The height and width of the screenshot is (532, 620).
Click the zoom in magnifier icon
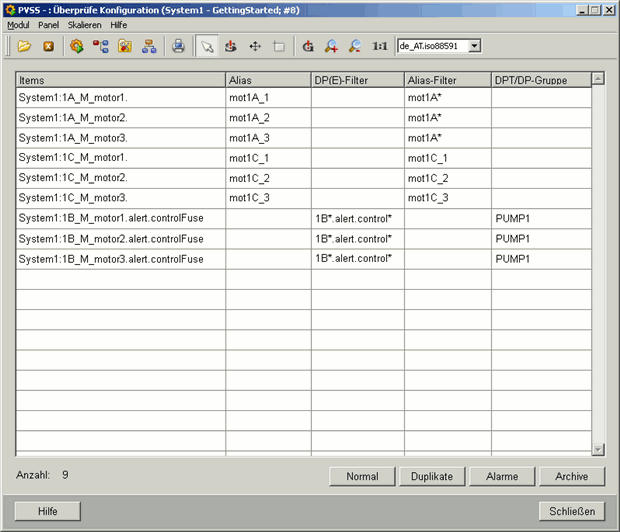click(331, 46)
